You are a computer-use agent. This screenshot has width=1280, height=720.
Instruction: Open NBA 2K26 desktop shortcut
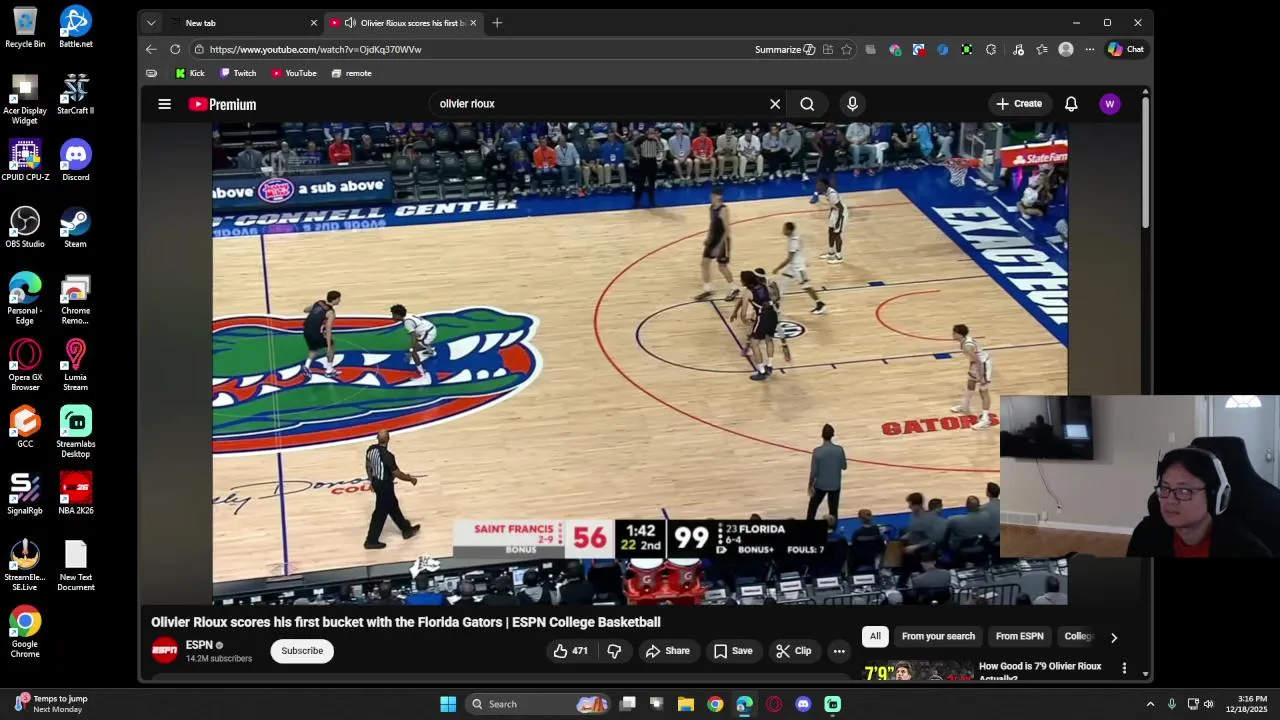75,494
